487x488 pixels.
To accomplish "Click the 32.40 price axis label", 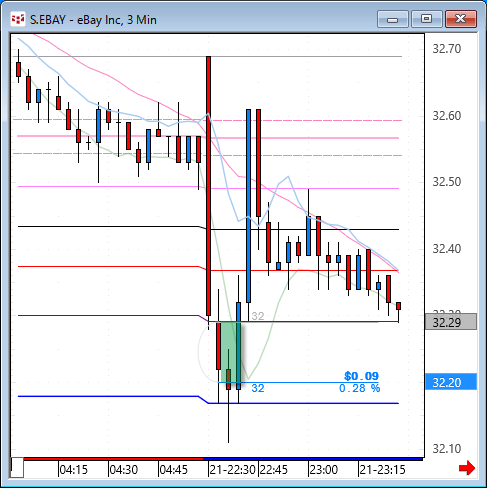I will (x=446, y=249).
